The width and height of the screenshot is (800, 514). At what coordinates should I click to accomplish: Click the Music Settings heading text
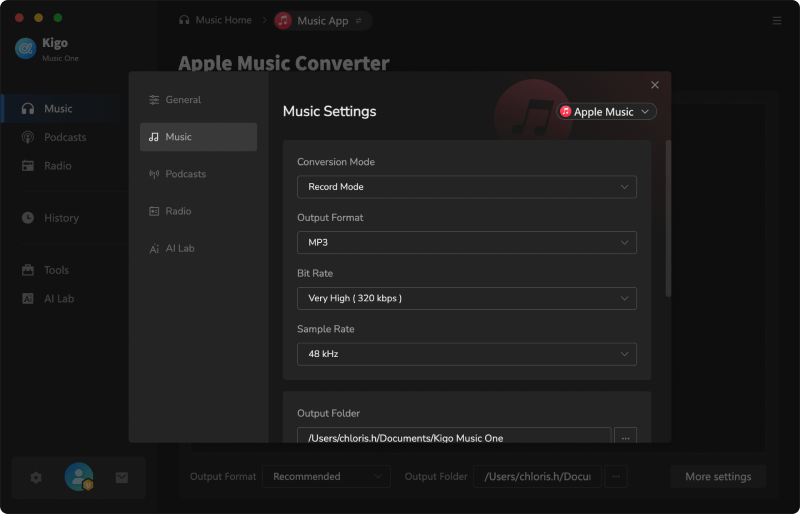click(x=329, y=111)
